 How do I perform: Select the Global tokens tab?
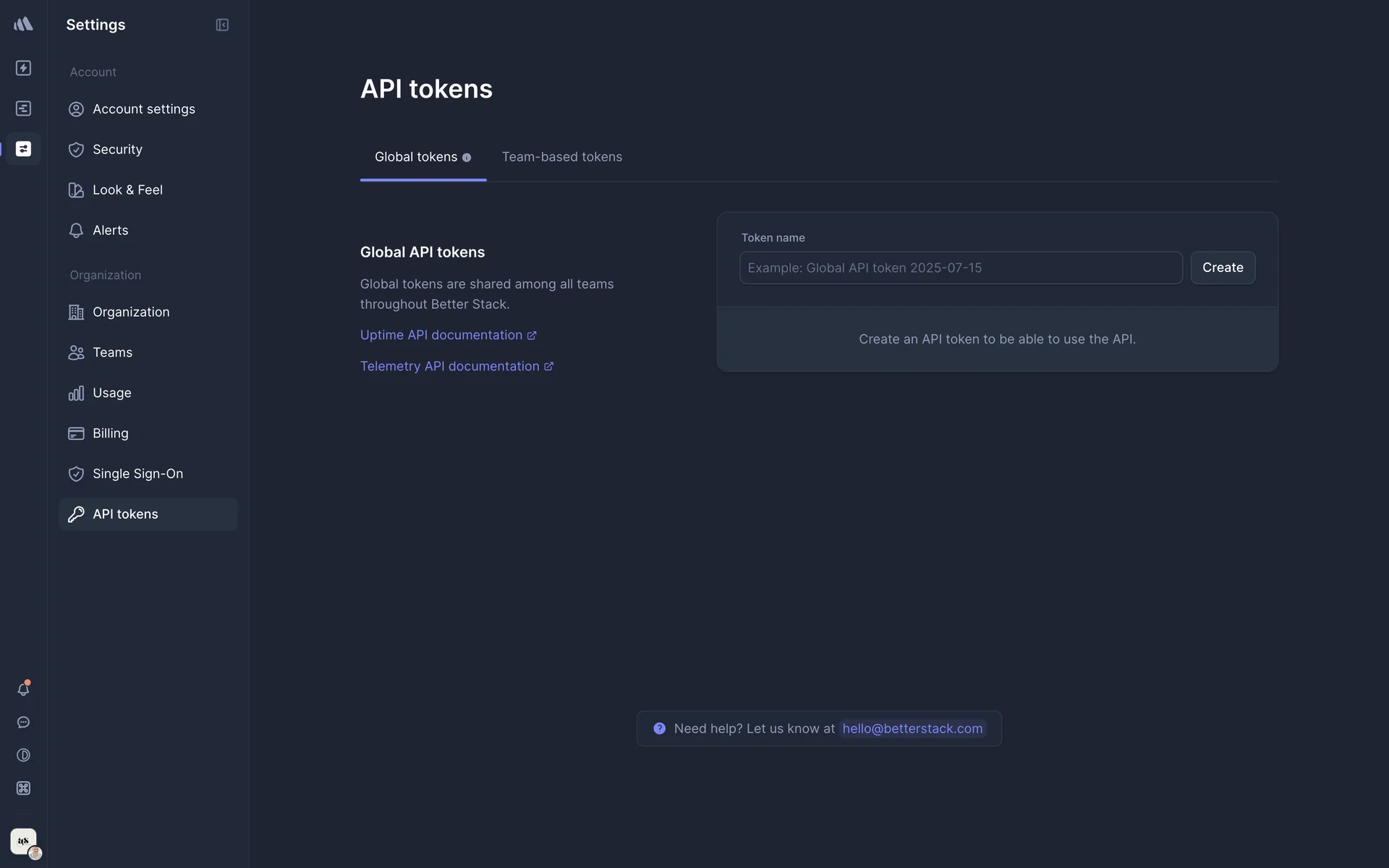417,157
